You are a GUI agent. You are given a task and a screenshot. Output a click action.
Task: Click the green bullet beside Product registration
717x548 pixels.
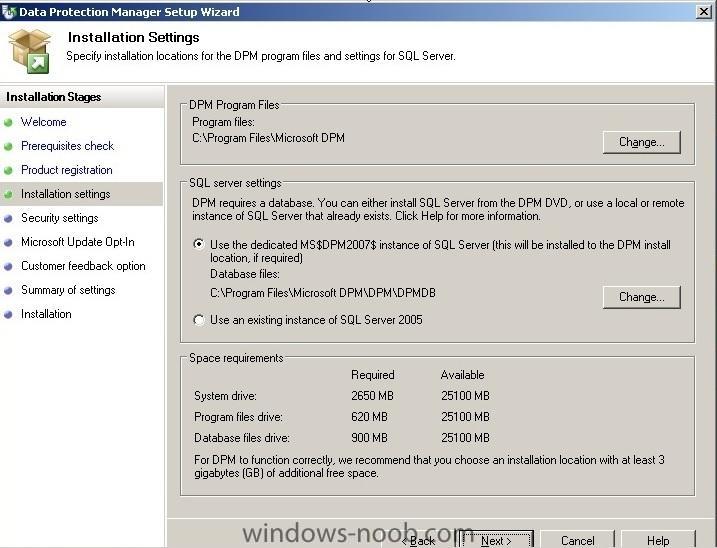pos(8,170)
